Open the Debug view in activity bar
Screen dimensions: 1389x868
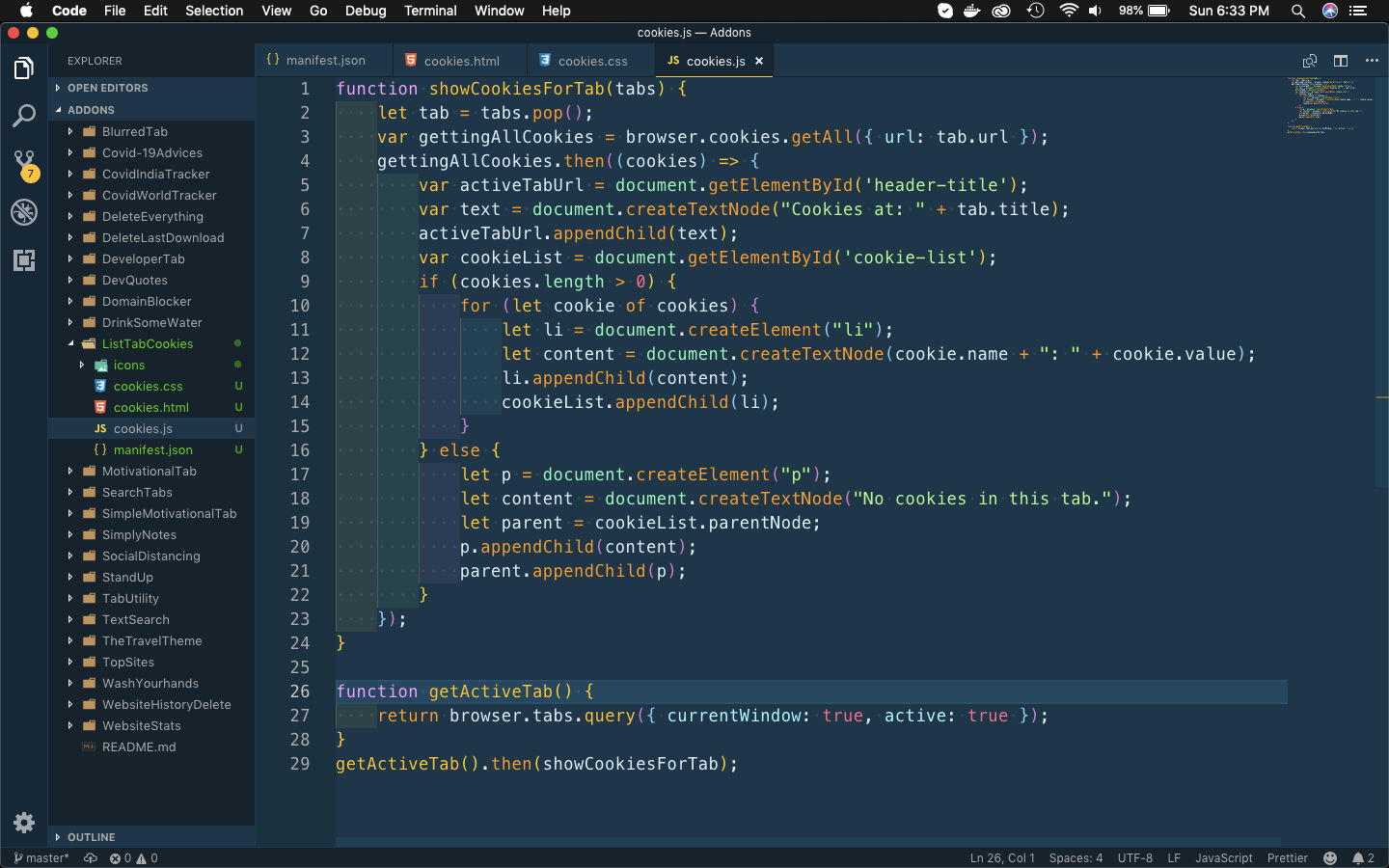[x=24, y=212]
